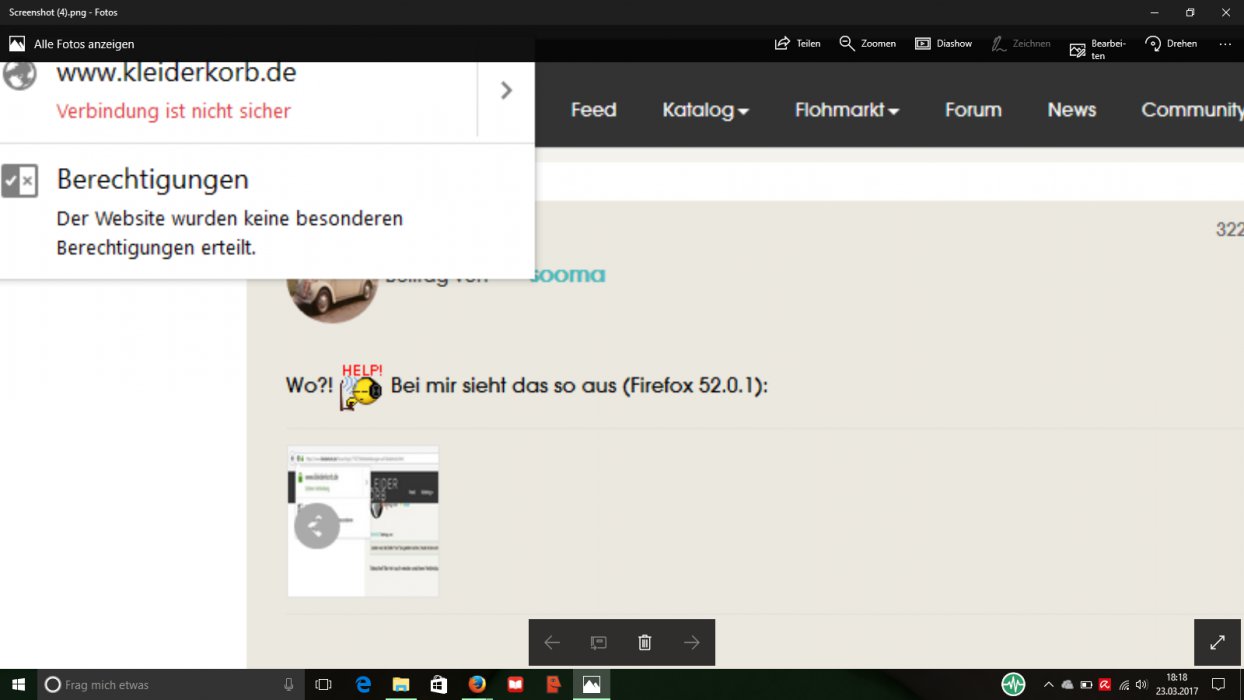The width and height of the screenshot is (1244, 700).
Task: Click the Teilen share icon
Action: pos(797,44)
